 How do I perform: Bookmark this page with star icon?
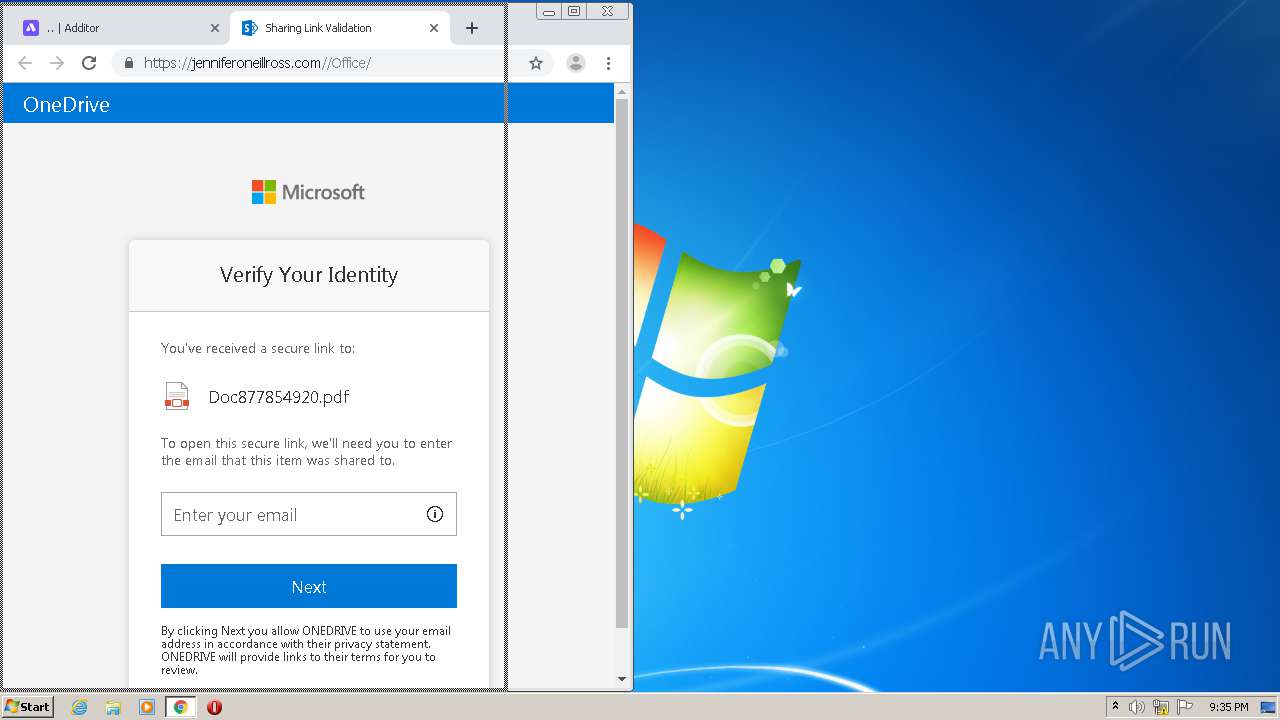pyautogui.click(x=536, y=63)
